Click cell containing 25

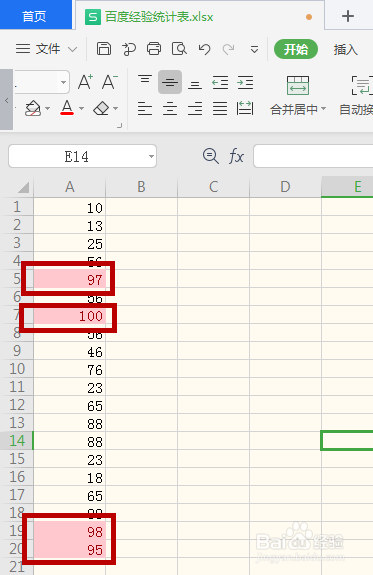[70, 243]
